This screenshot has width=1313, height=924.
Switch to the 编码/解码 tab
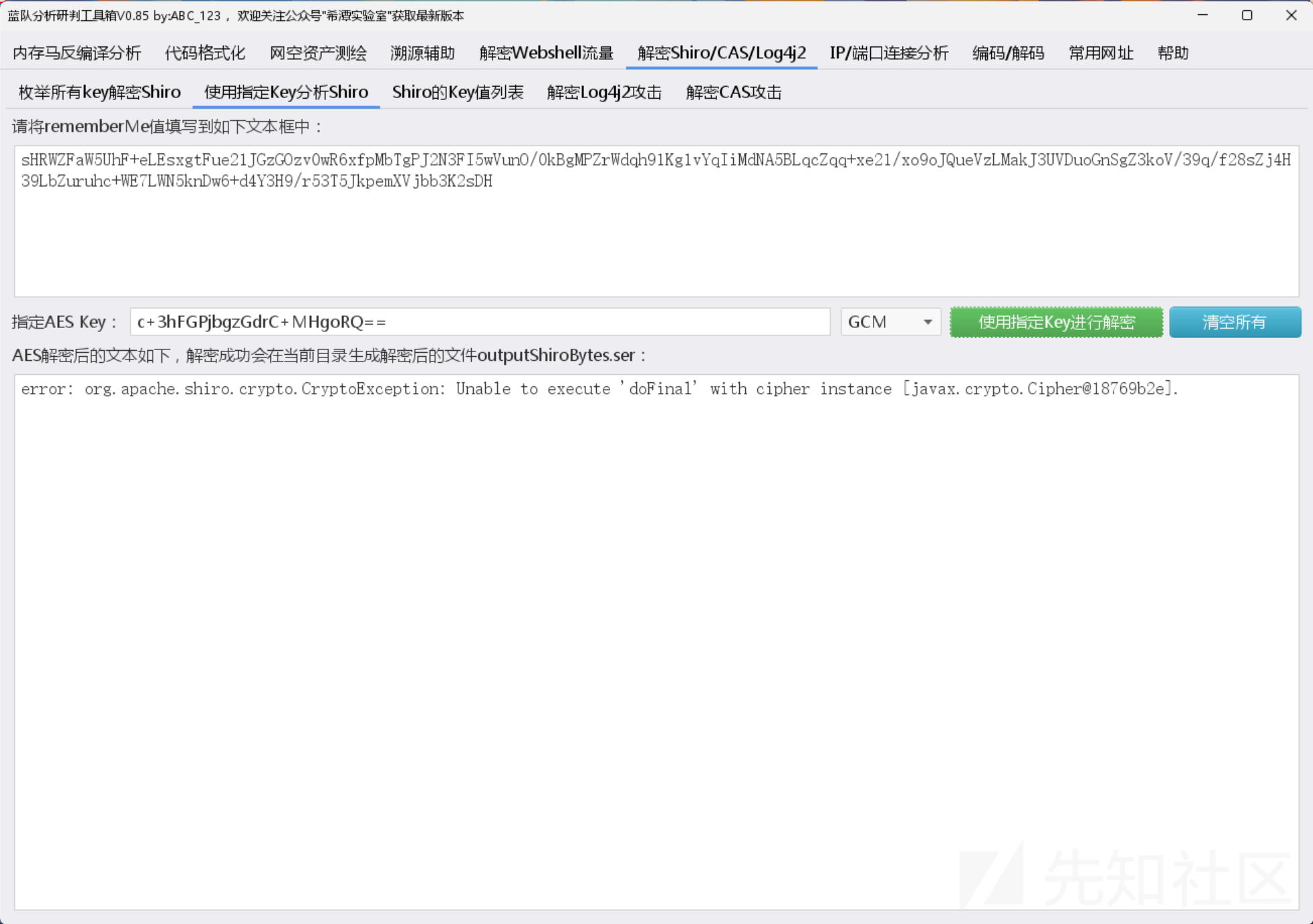pyautogui.click(x=1008, y=53)
